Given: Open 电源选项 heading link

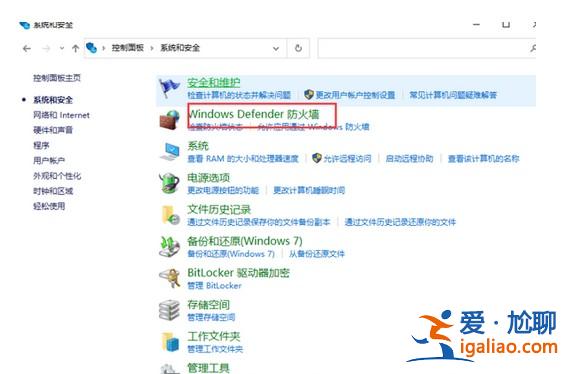Looking at the screenshot, I should click(x=208, y=178).
